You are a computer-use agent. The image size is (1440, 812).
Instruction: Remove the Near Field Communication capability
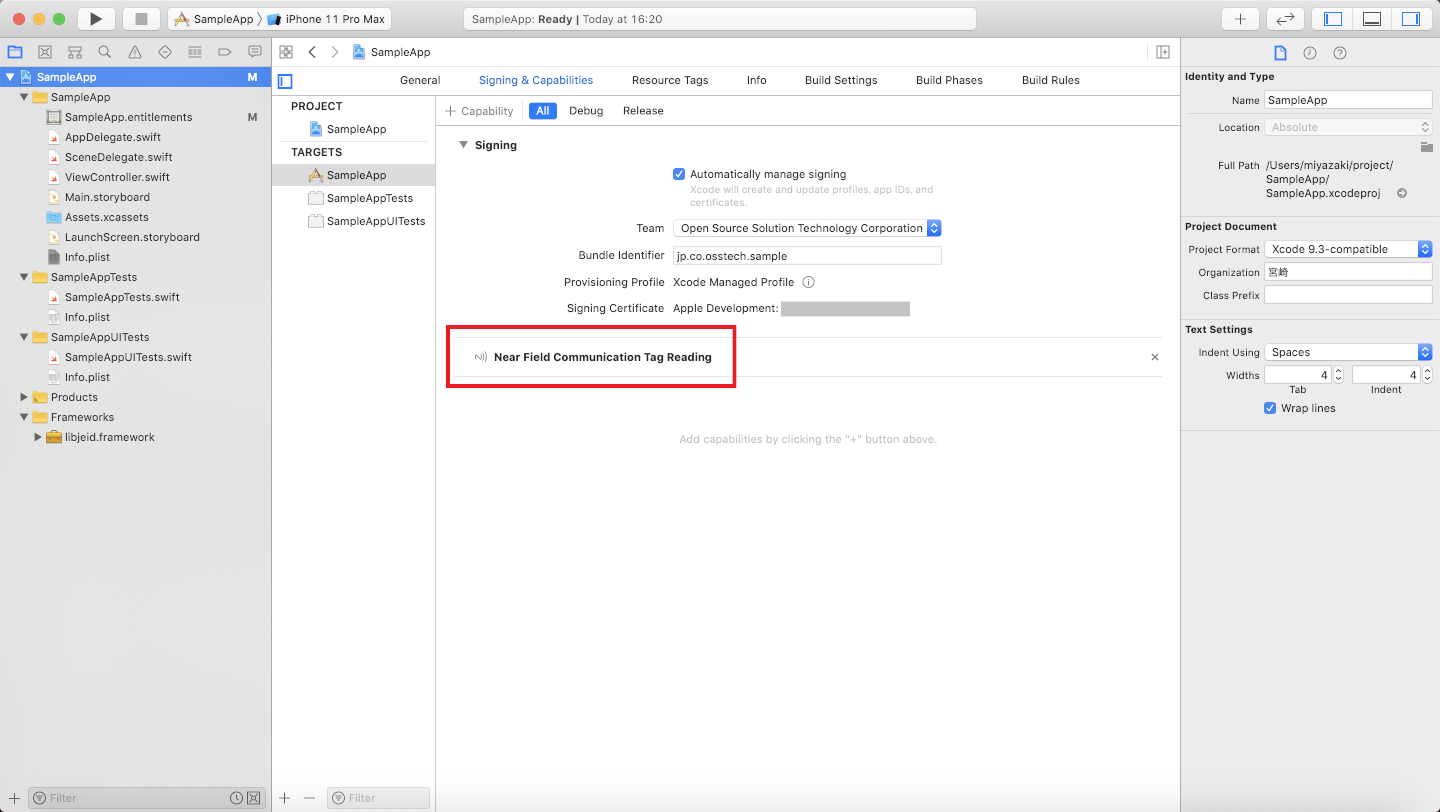tap(1155, 357)
